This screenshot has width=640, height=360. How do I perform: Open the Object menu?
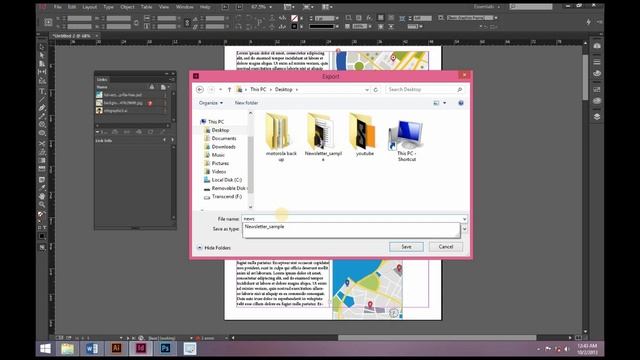(127, 7)
